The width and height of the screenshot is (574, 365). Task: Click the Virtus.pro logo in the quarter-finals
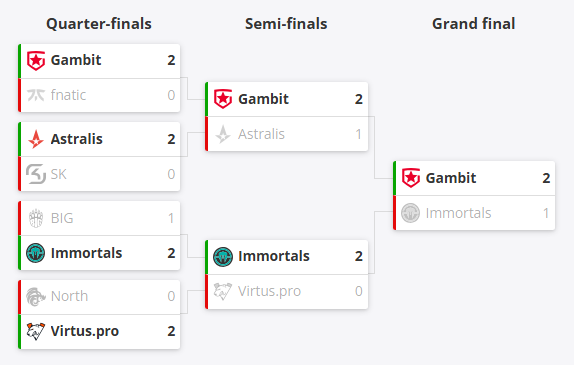(36, 331)
